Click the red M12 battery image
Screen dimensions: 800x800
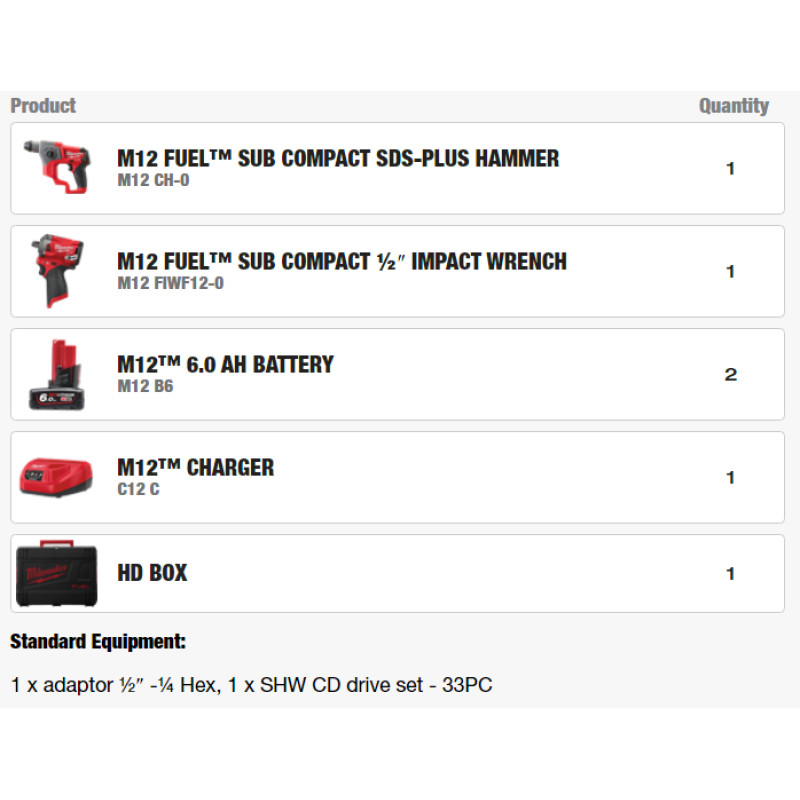[x=57, y=374]
